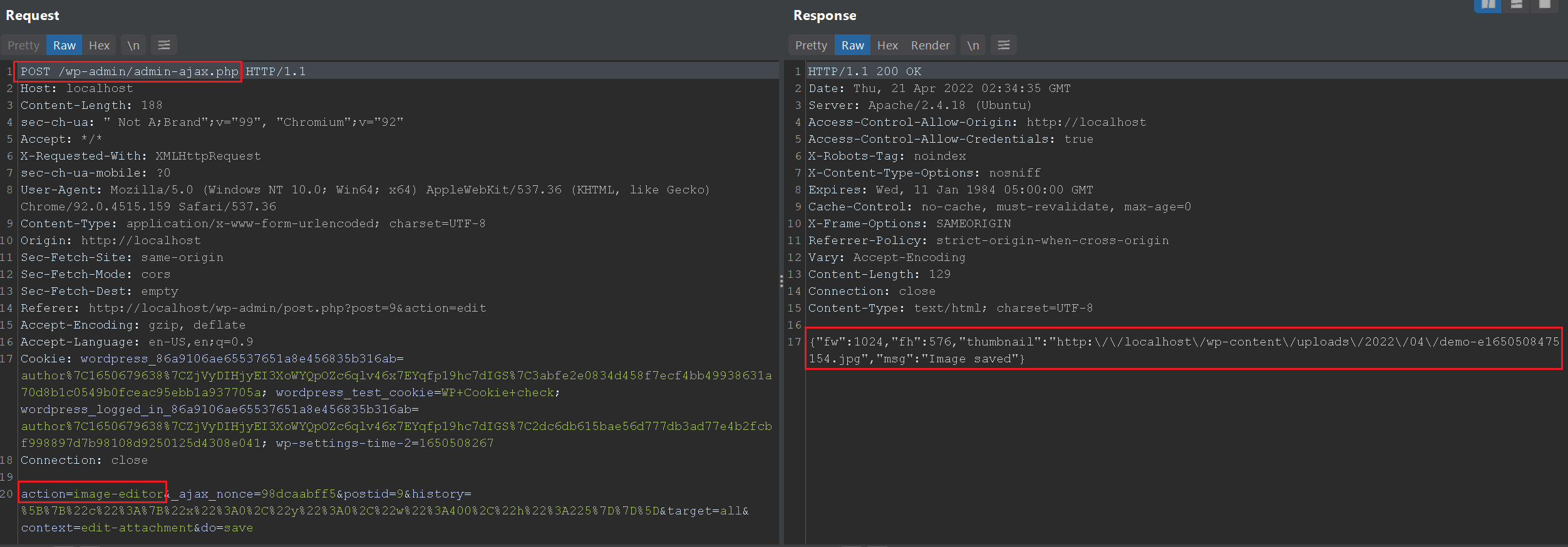Click the 'Server: Apache/2.4.18 (Ubuntu)' header
The width and height of the screenshot is (1568, 547).
920,105
